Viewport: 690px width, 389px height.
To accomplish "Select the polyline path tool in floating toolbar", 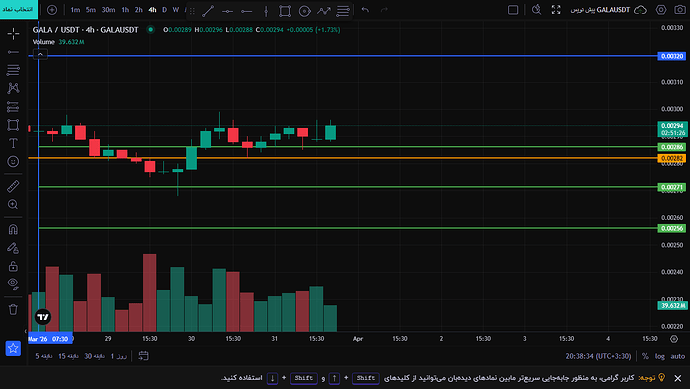I will 324,11.
